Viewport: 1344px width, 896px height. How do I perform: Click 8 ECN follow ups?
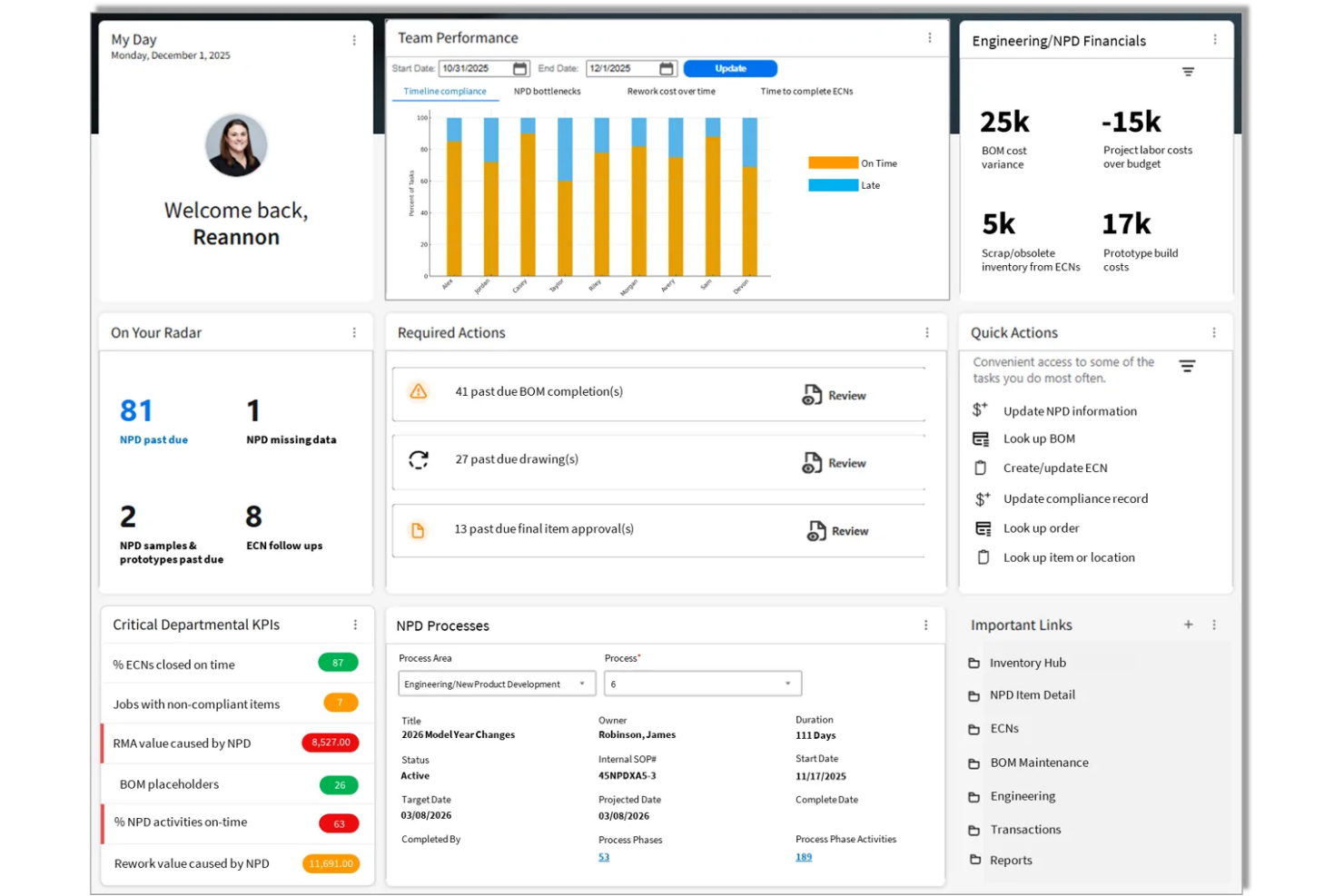284,528
